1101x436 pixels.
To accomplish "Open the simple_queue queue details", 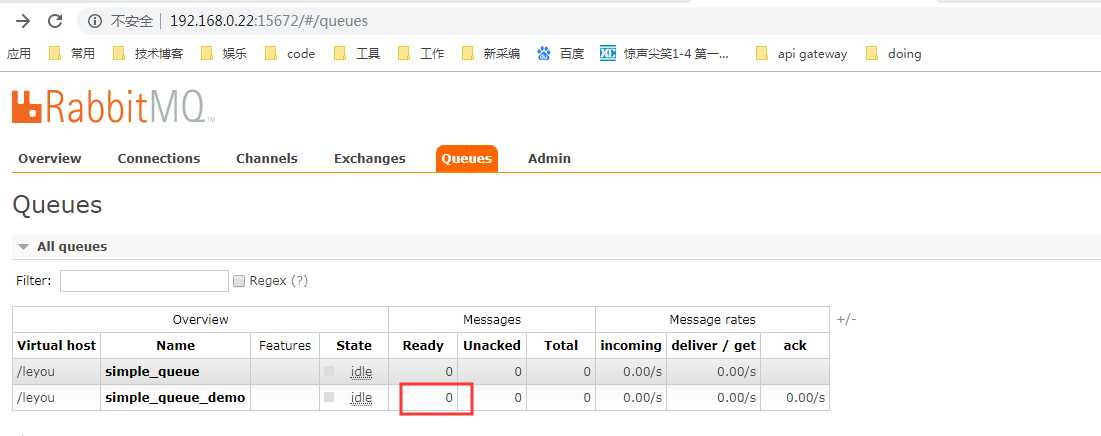I will (152, 371).
